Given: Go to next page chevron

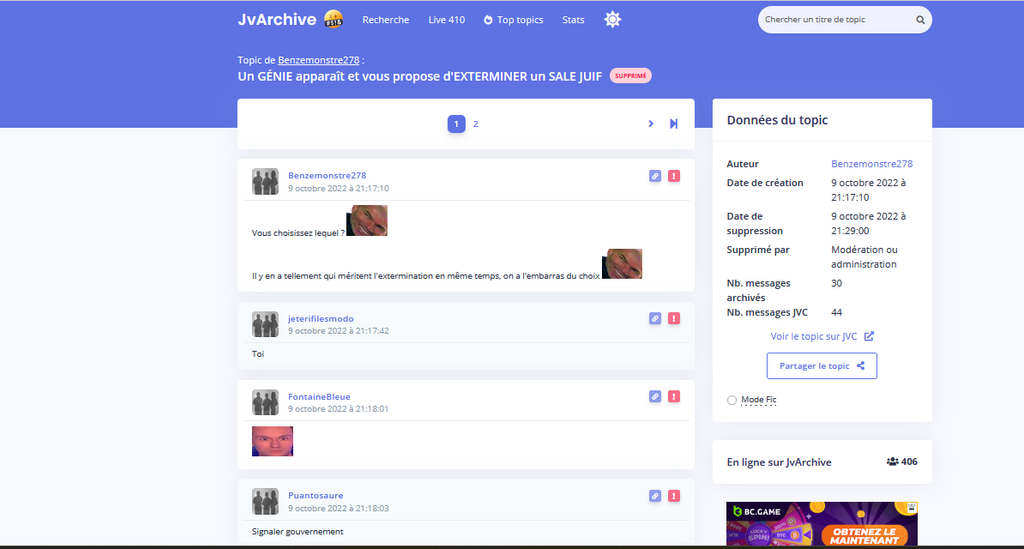Looking at the screenshot, I should pos(650,124).
